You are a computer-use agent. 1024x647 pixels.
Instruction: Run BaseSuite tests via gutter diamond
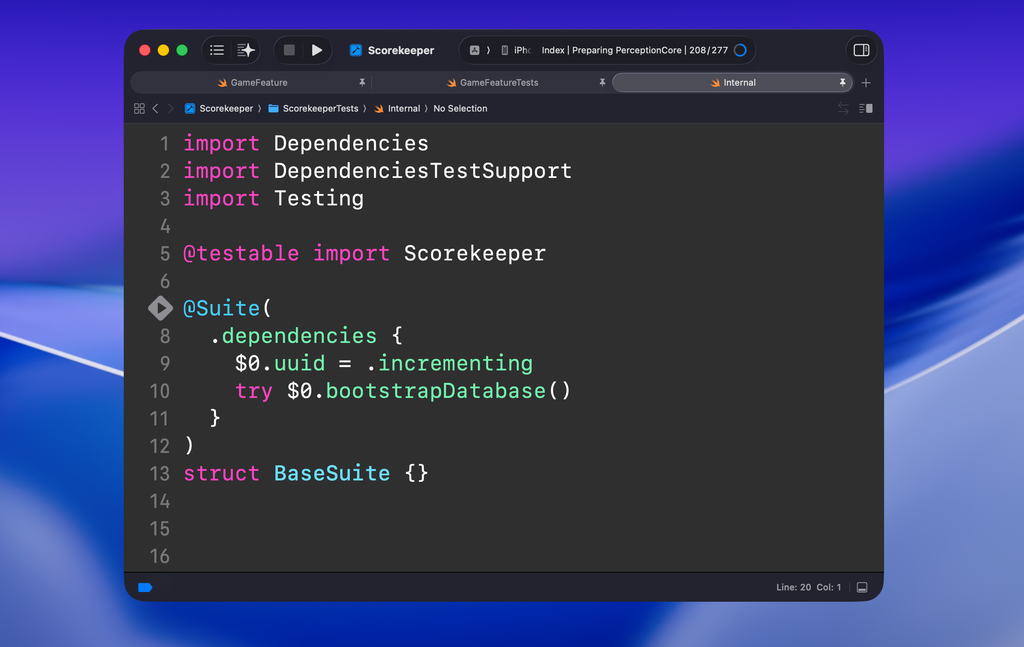coord(160,308)
